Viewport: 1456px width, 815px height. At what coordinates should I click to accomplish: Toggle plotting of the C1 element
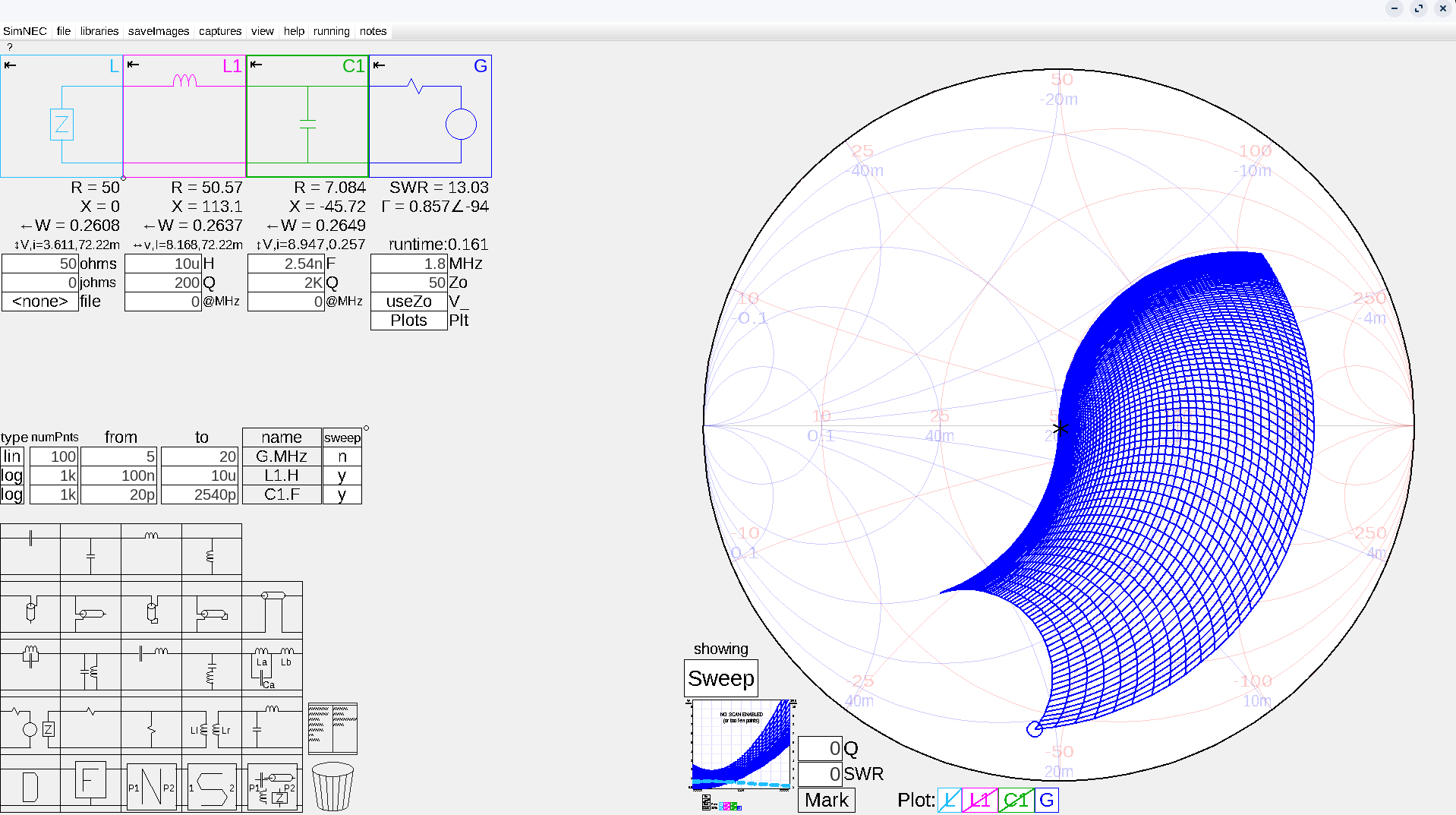coord(1016,800)
